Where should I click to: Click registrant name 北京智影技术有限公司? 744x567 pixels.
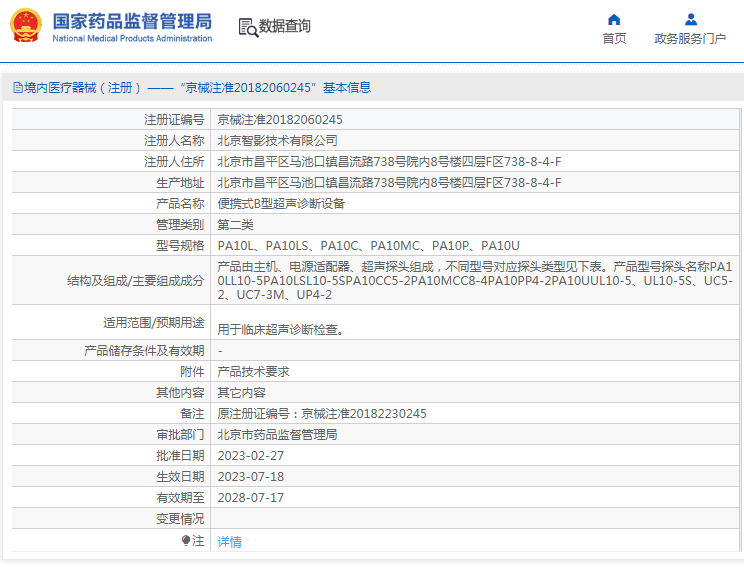pos(277,140)
